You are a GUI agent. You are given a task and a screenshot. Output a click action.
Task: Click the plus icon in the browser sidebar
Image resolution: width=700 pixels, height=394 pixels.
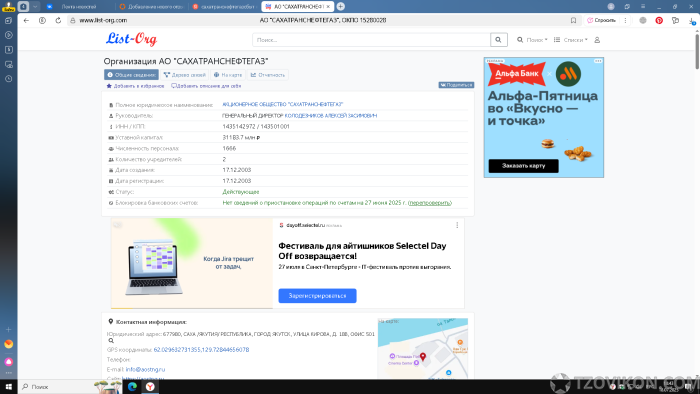click(x=8, y=329)
